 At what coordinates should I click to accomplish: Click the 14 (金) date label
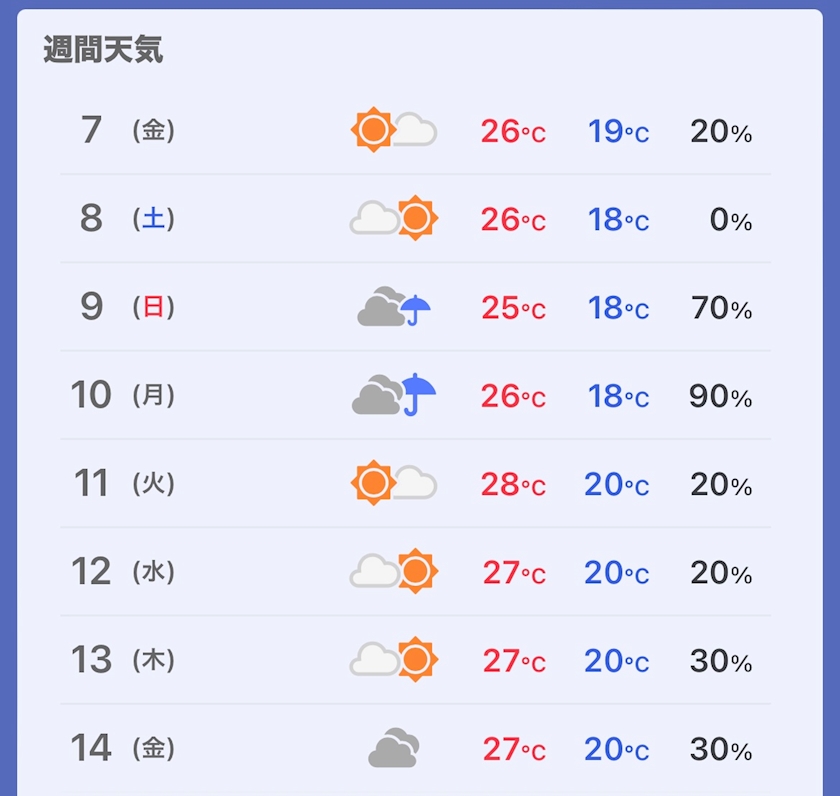[123, 748]
